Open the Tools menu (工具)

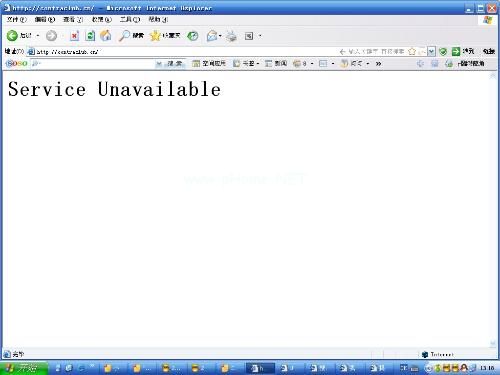pyautogui.click(x=130, y=20)
